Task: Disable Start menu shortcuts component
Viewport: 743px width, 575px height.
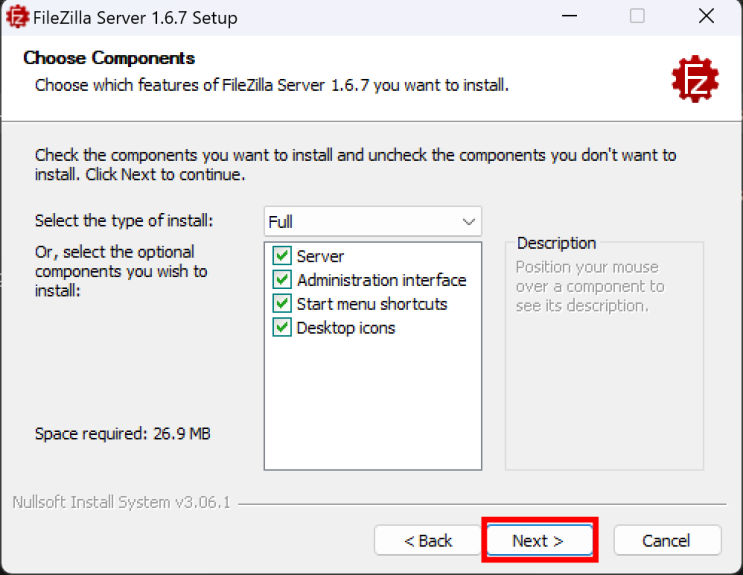Action: click(282, 304)
